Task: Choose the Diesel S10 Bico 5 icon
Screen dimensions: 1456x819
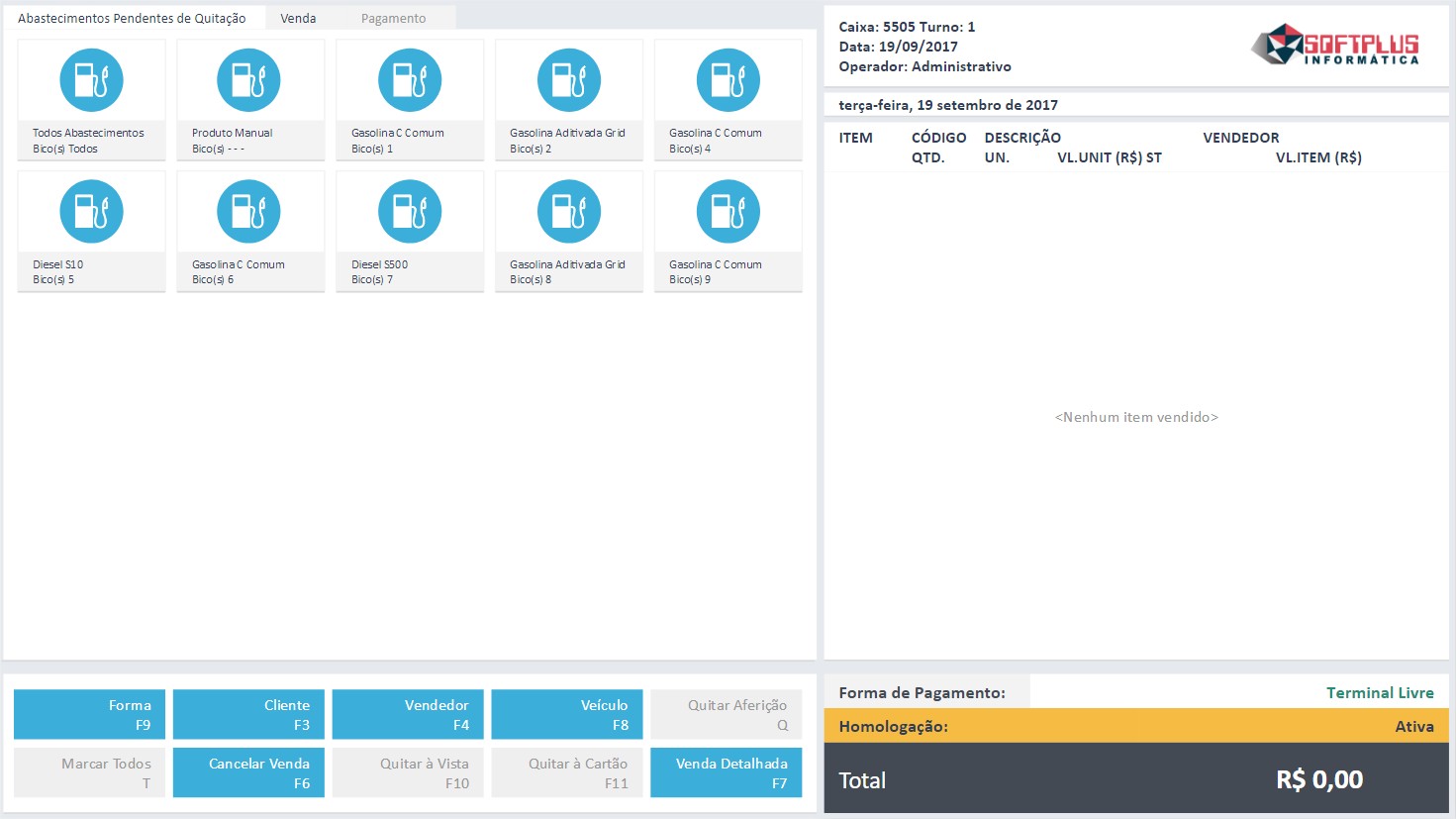Action: tap(91, 211)
